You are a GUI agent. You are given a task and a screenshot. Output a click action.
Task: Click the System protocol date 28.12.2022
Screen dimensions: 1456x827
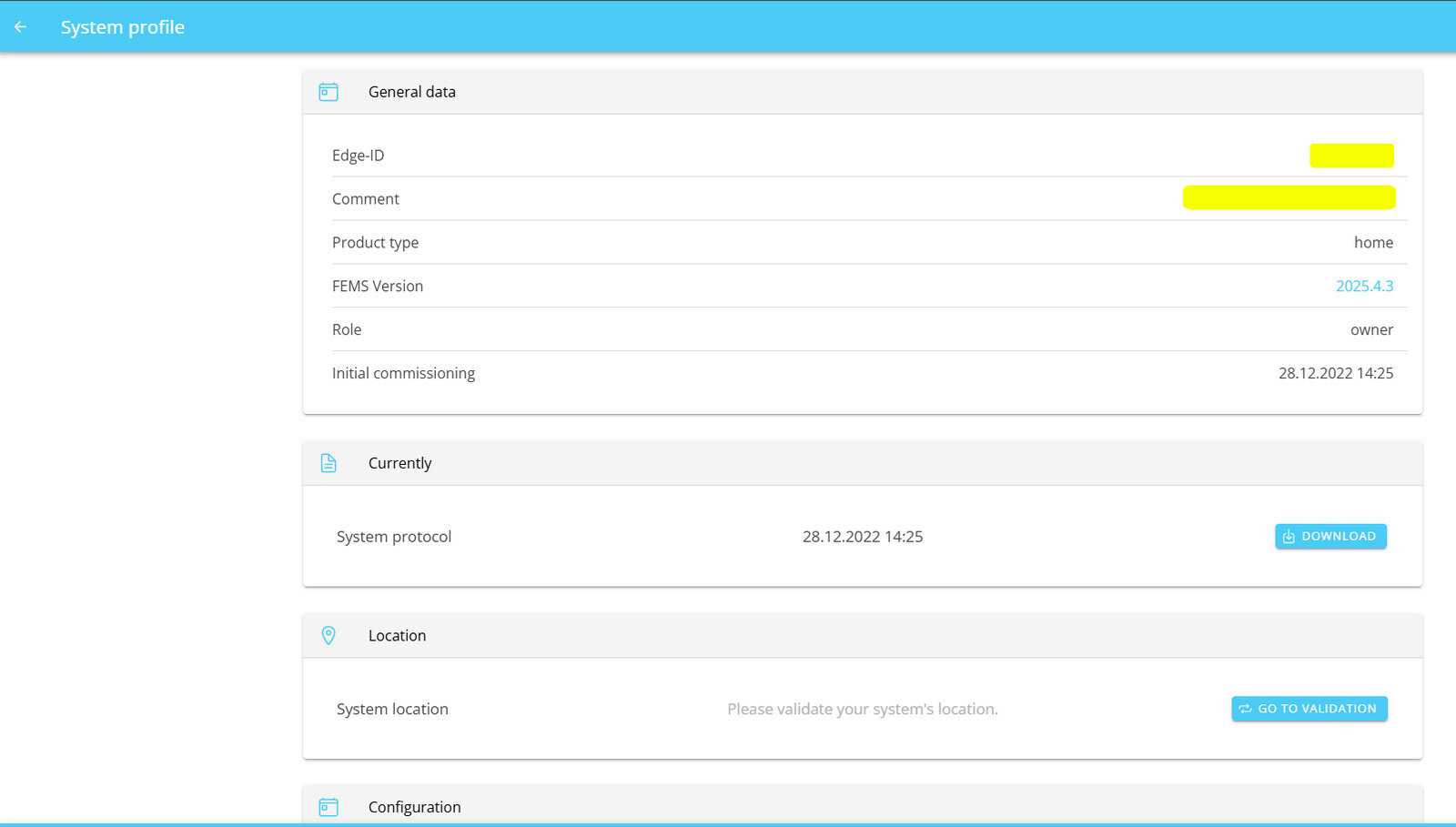(862, 537)
